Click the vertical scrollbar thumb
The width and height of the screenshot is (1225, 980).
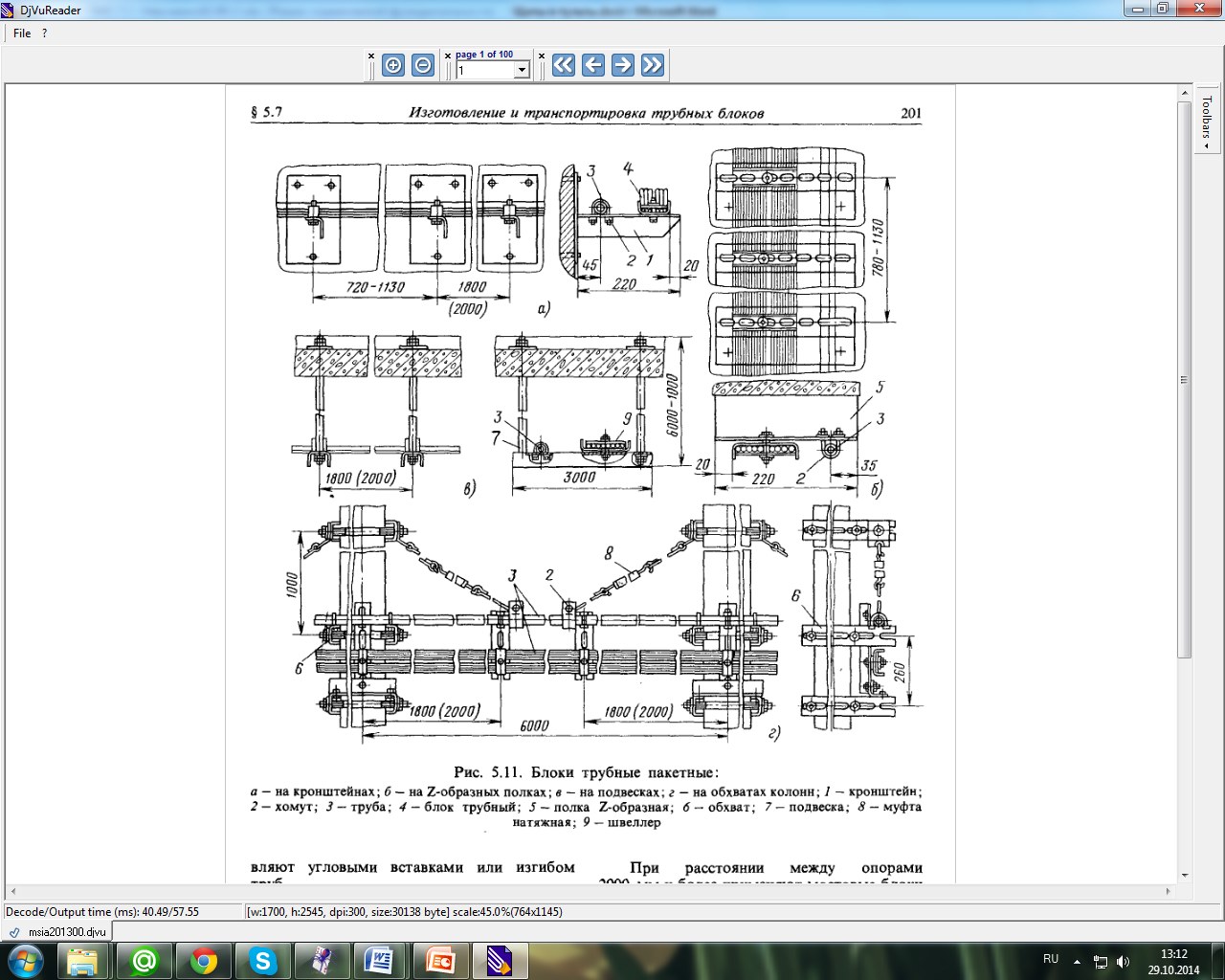click(x=1185, y=379)
